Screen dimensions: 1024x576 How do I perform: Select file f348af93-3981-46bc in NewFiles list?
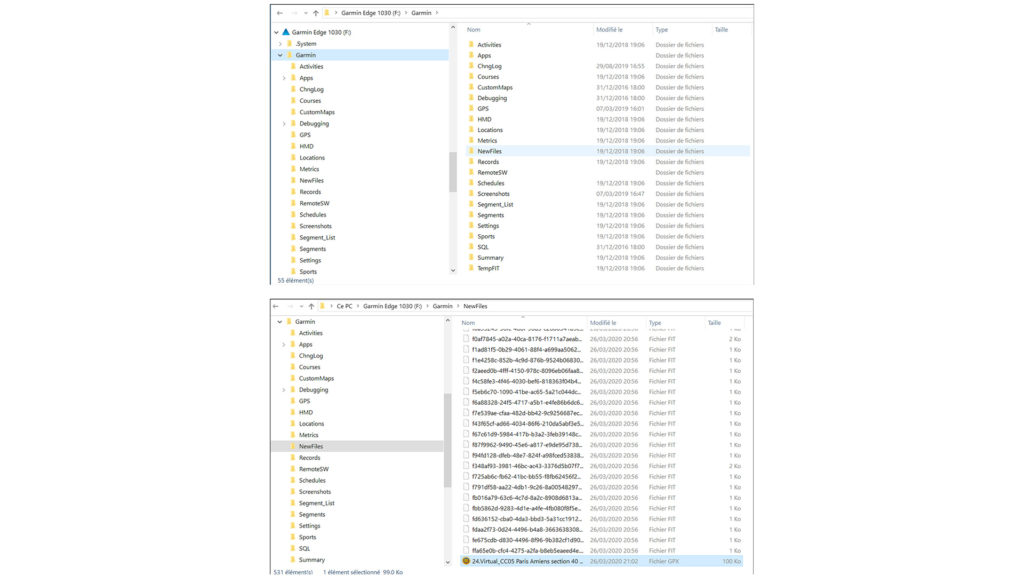tap(601, 466)
